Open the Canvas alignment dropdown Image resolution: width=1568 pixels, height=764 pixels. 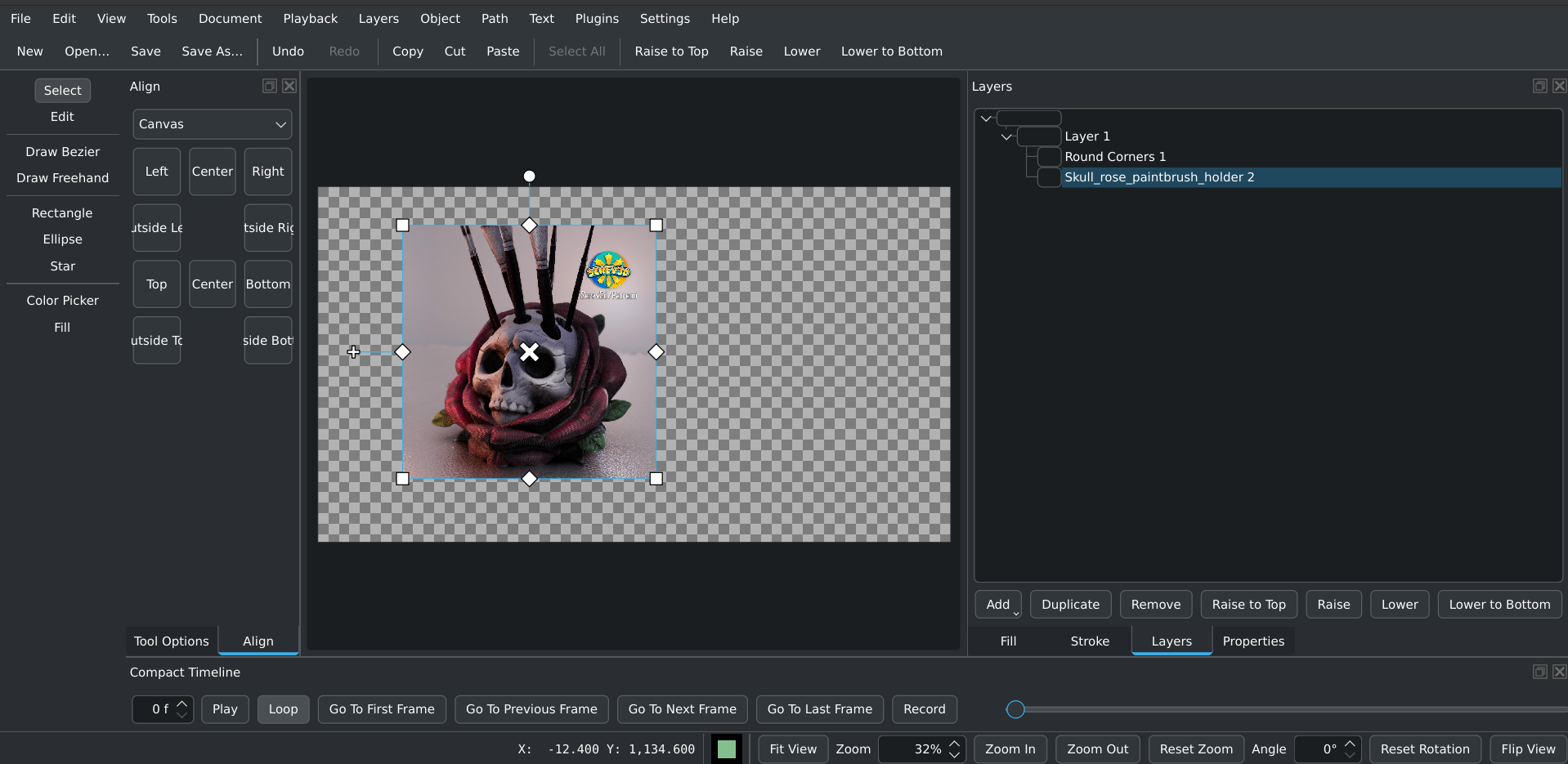coord(212,124)
